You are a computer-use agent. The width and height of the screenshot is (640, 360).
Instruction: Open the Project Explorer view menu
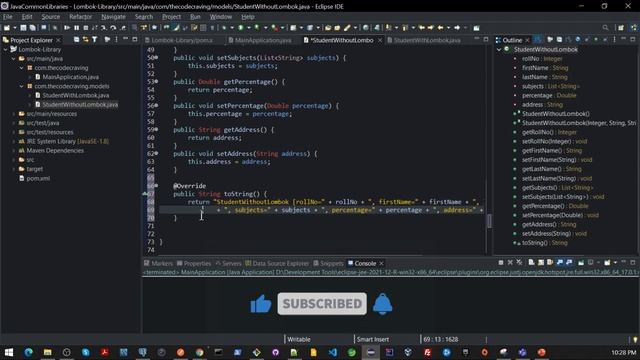(116, 40)
